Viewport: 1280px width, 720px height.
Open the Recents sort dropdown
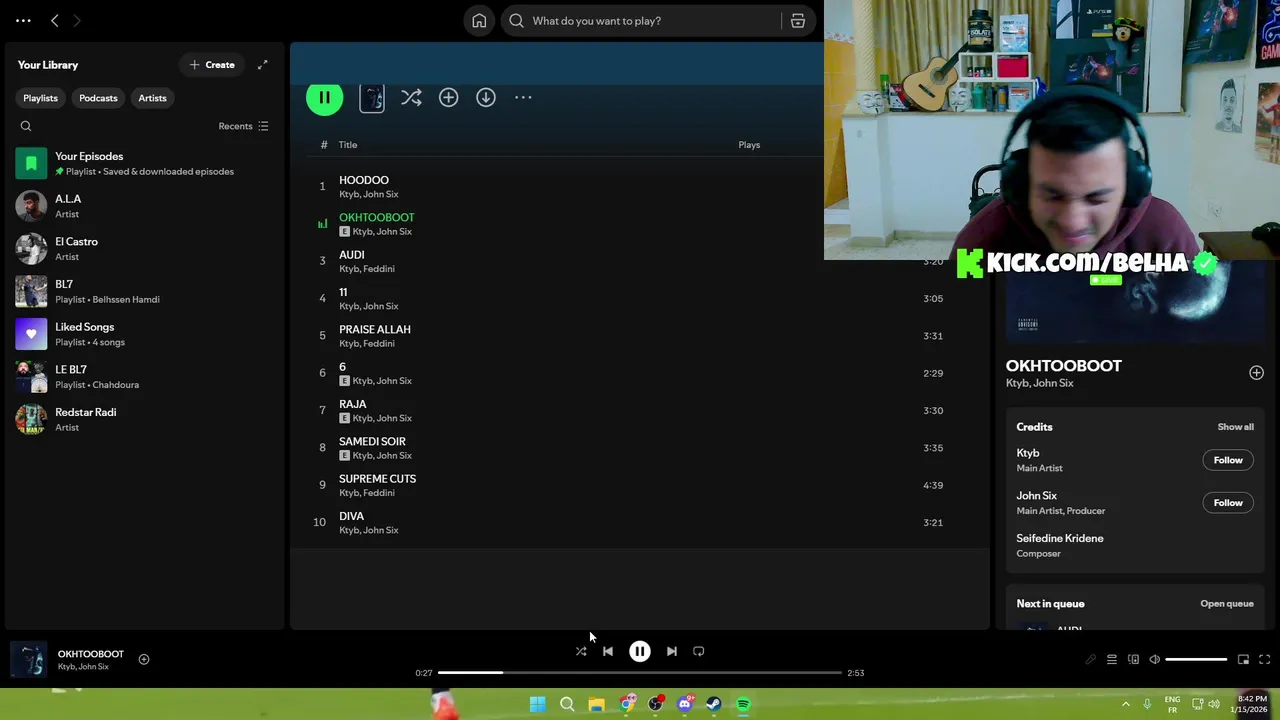click(x=243, y=126)
